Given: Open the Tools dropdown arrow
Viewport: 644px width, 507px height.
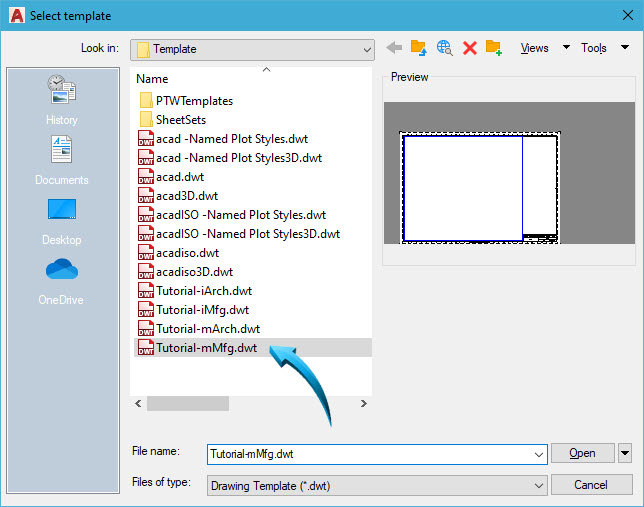Looking at the screenshot, I should [x=625, y=47].
